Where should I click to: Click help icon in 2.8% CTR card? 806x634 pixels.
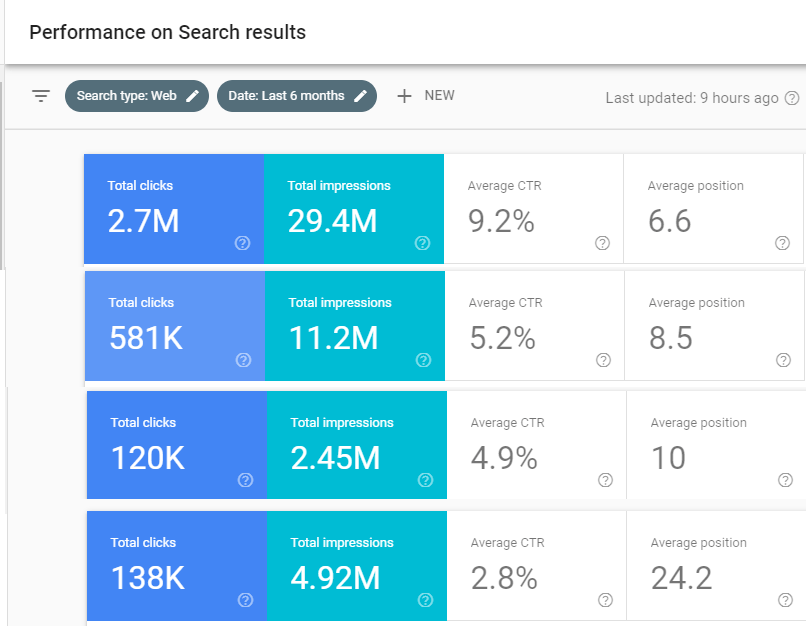tap(605, 600)
